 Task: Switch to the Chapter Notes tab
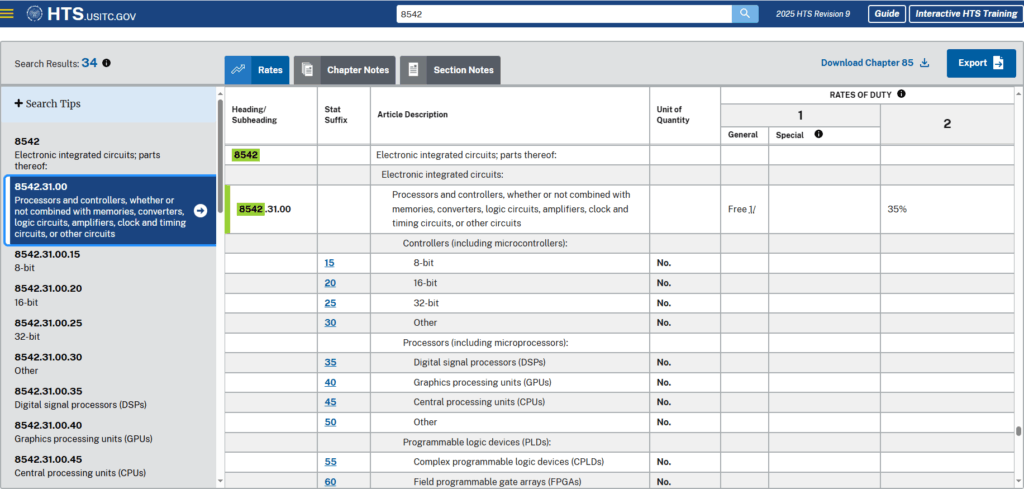coord(345,70)
